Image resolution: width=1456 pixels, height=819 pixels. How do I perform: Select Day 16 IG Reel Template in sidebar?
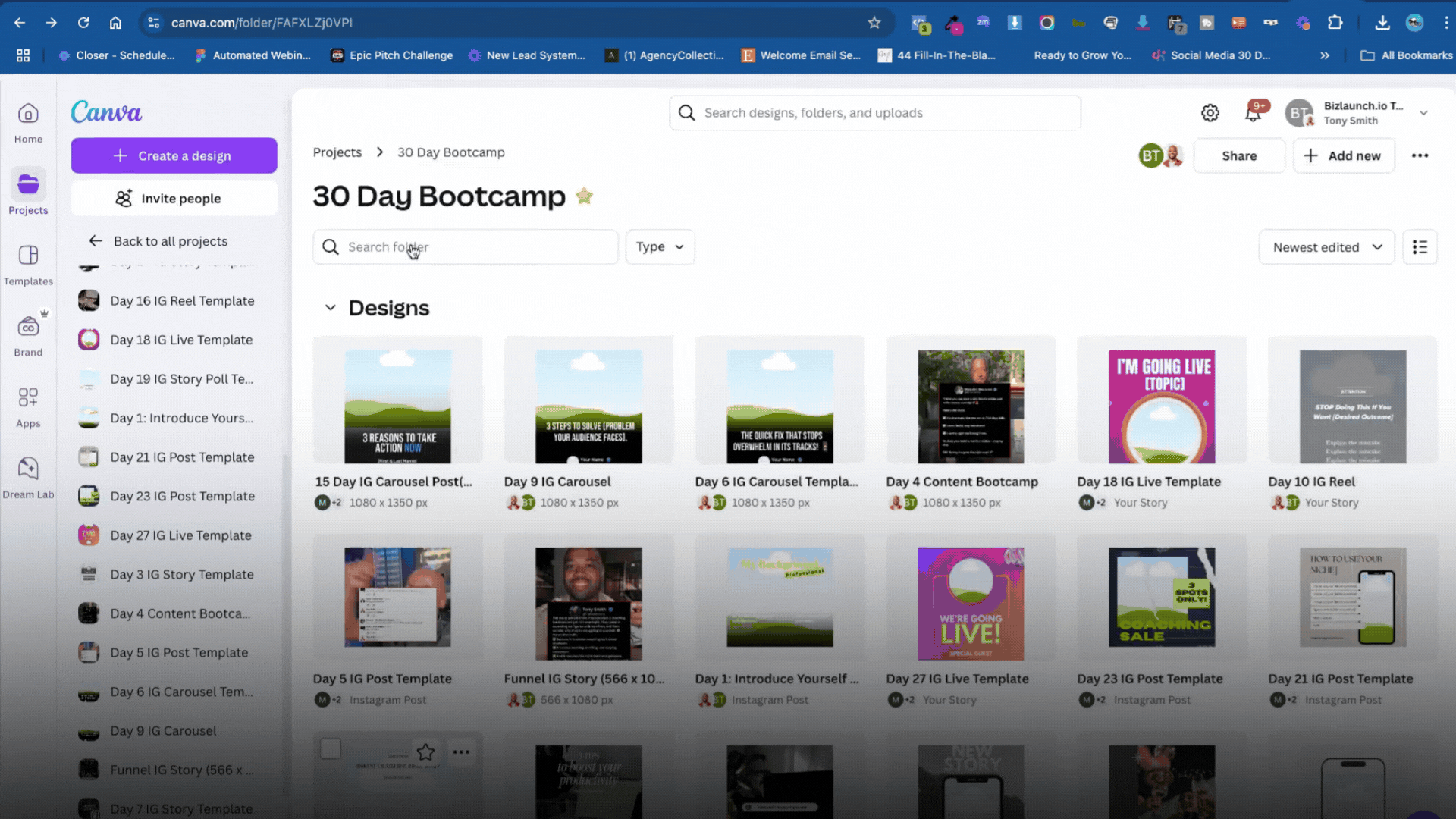click(182, 301)
